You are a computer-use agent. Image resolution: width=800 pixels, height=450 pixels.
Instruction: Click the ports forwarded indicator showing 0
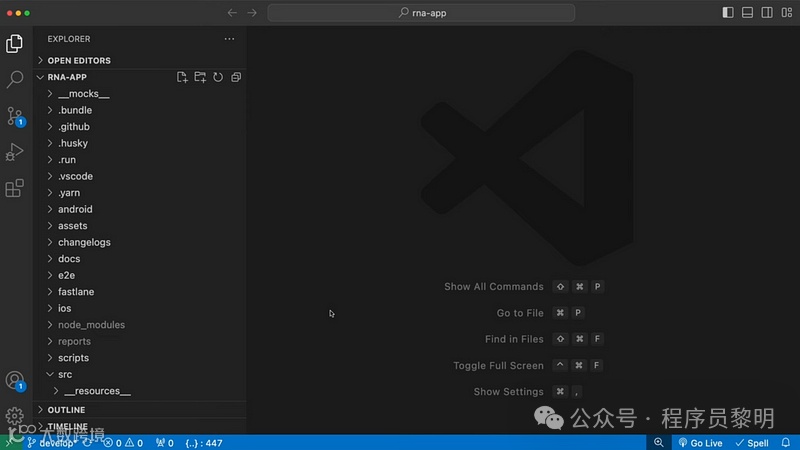coord(165,443)
